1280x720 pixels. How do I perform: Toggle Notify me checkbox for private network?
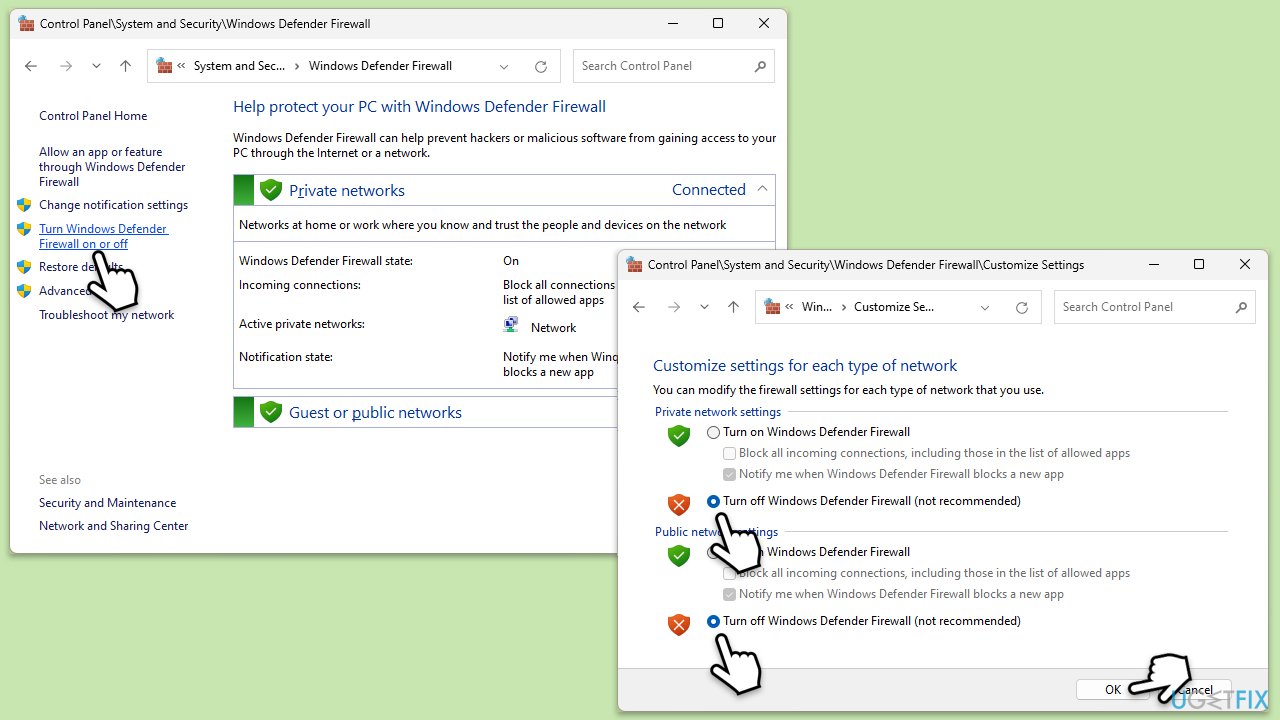pos(730,474)
